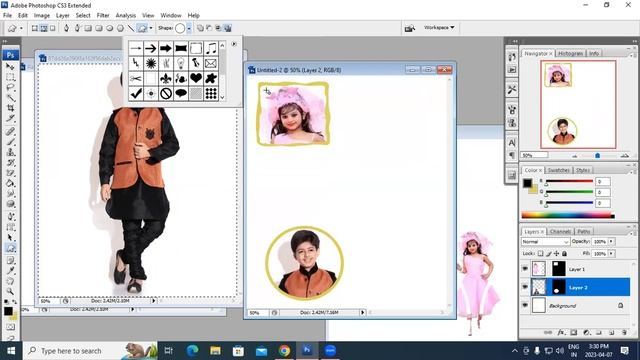Screen dimensions: 640x360
Task: Open Untitled-2 status bar info arrow
Action: pyautogui.click(x=362, y=312)
